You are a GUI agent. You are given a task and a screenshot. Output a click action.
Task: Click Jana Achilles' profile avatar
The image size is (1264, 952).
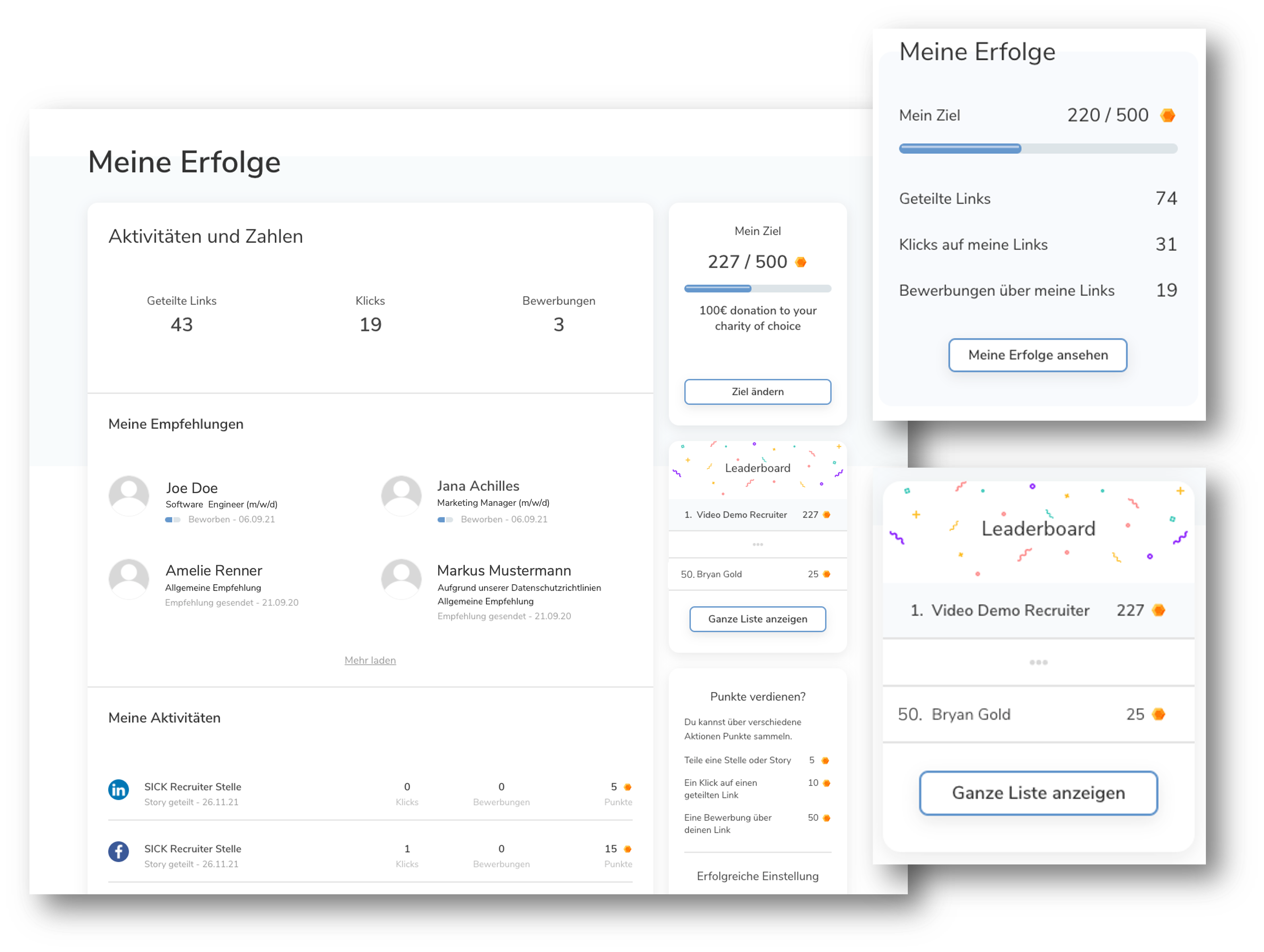(x=401, y=496)
